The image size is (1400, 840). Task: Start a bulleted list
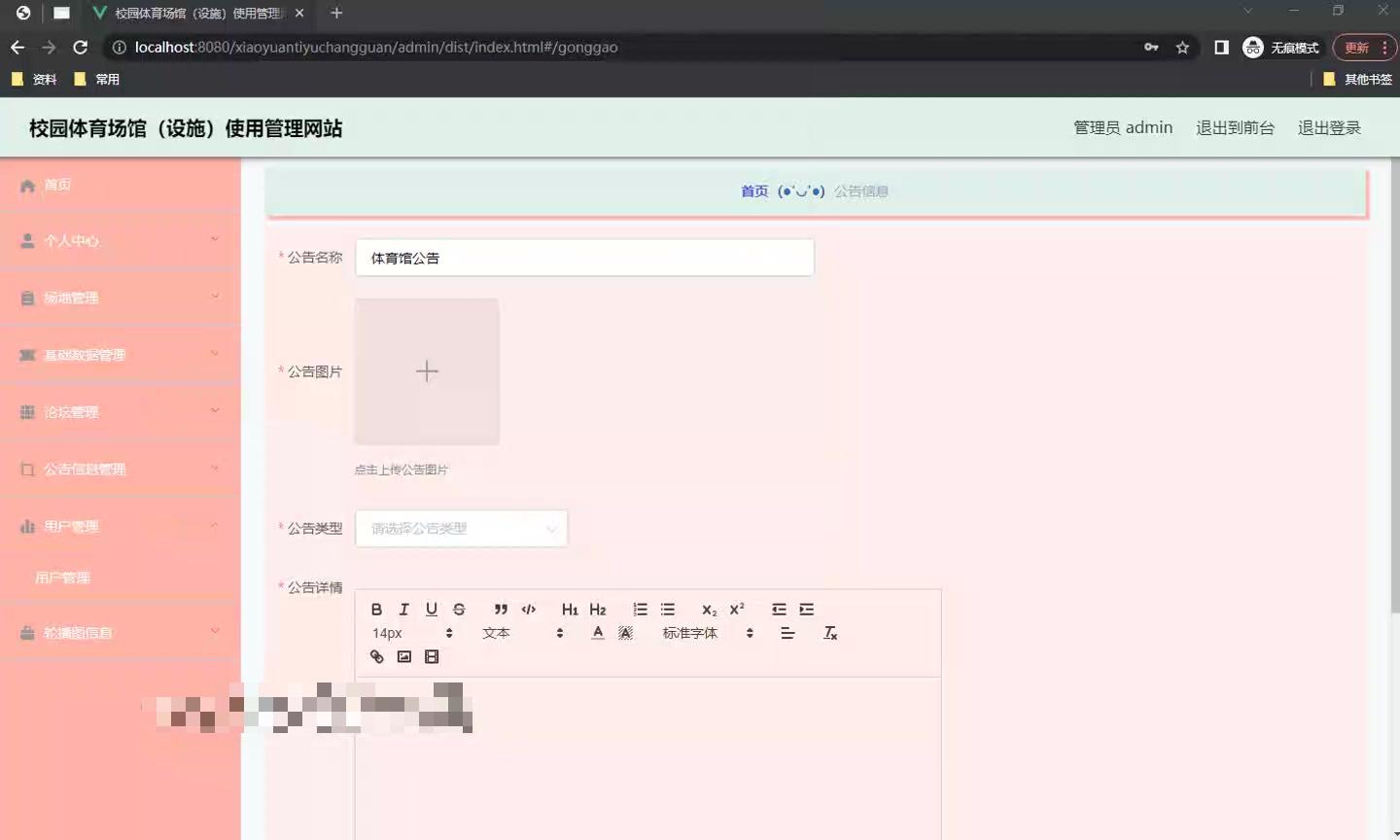tap(668, 610)
